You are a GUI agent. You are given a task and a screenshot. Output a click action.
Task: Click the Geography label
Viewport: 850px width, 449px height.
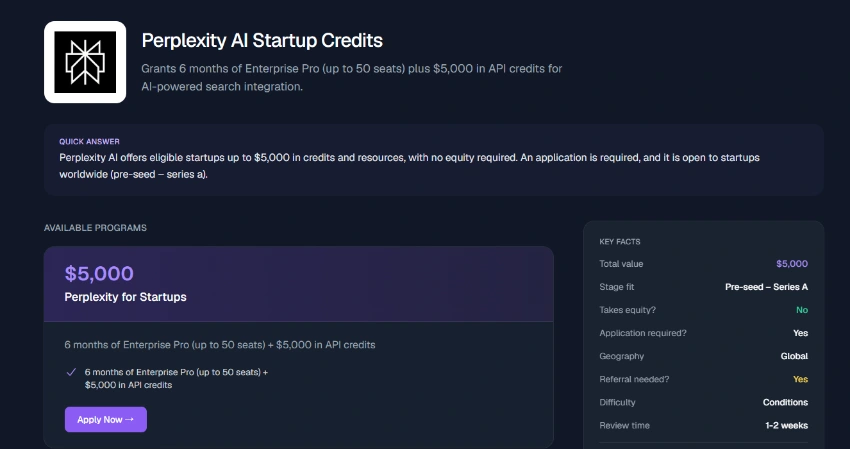tap(622, 356)
